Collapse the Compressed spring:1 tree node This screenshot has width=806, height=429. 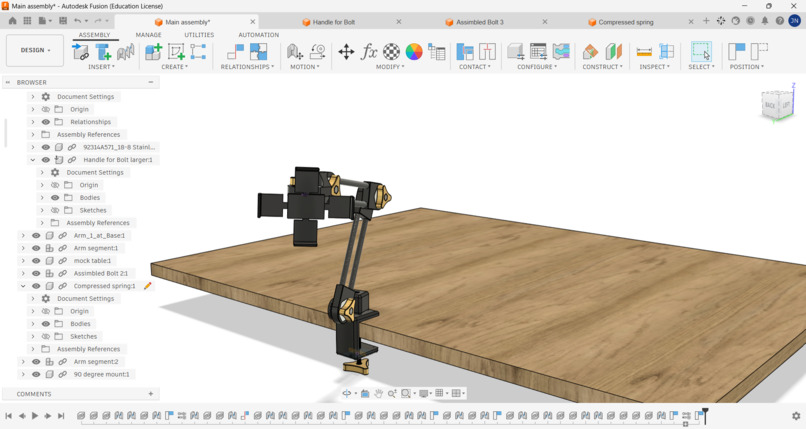tap(23, 286)
